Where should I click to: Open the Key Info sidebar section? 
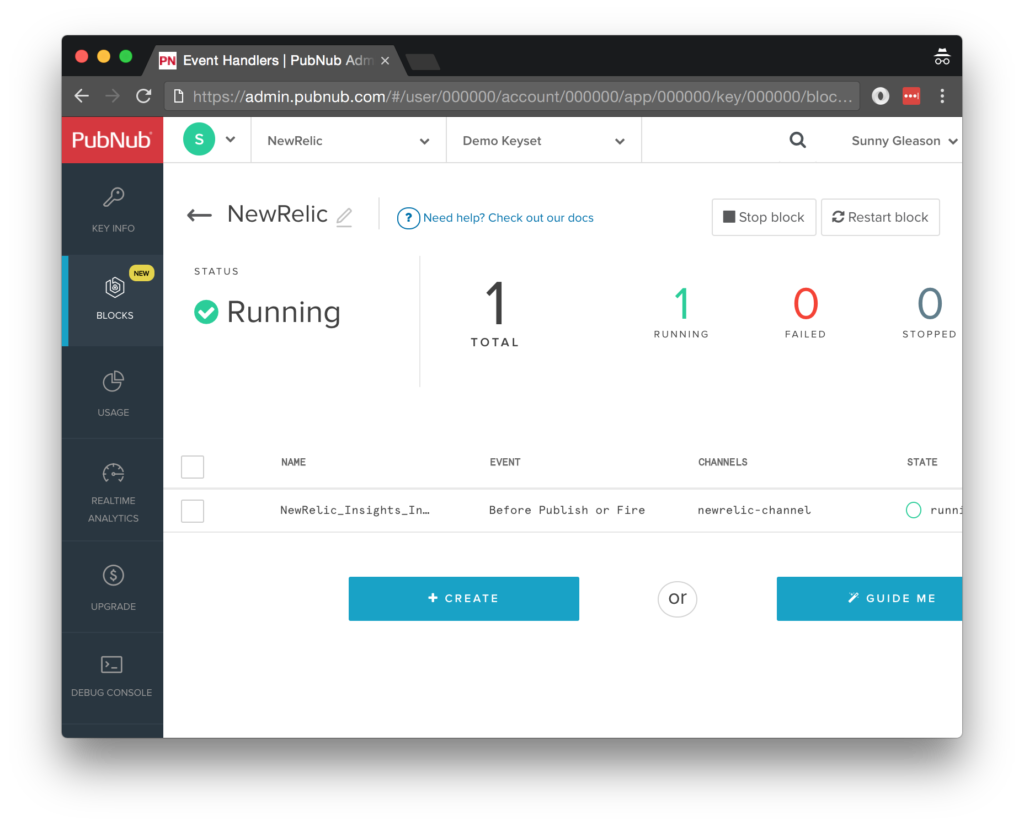[112, 209]
